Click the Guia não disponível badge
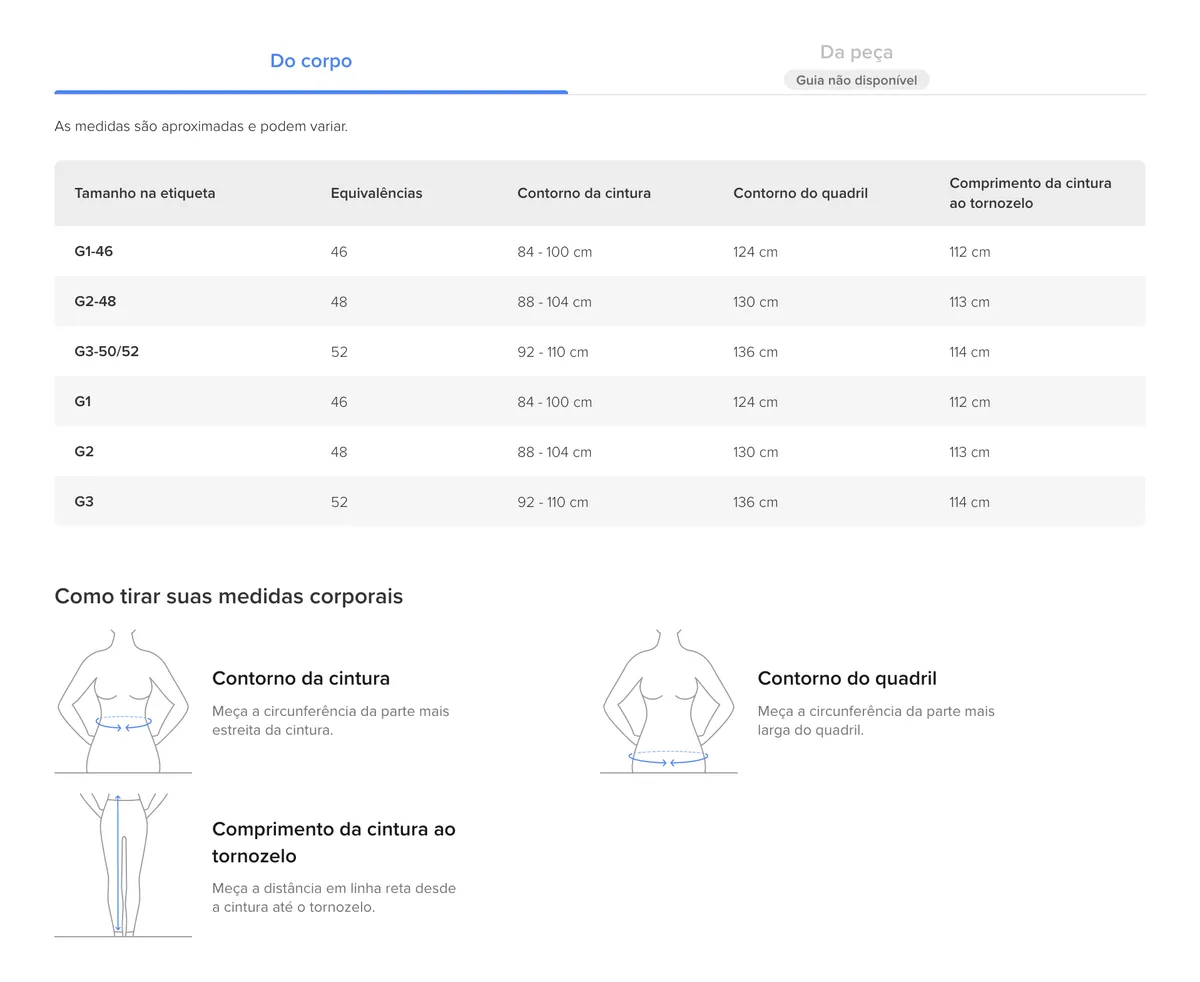Image resolution: width=1200 pixels, height=982 pixels. pos(856,80)
